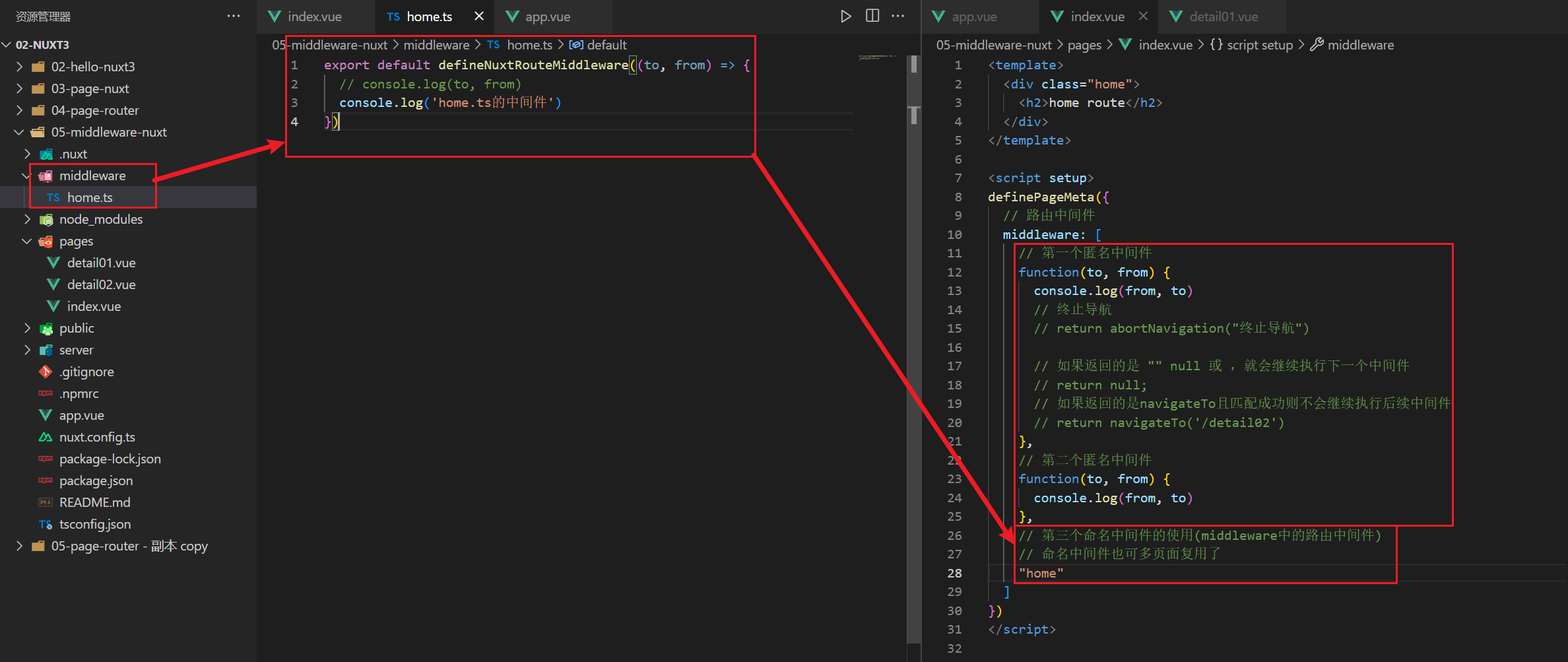Click the minimap preview in left editor
Viewport: 1568px width, 662px height.
click(x=877, y=58)
